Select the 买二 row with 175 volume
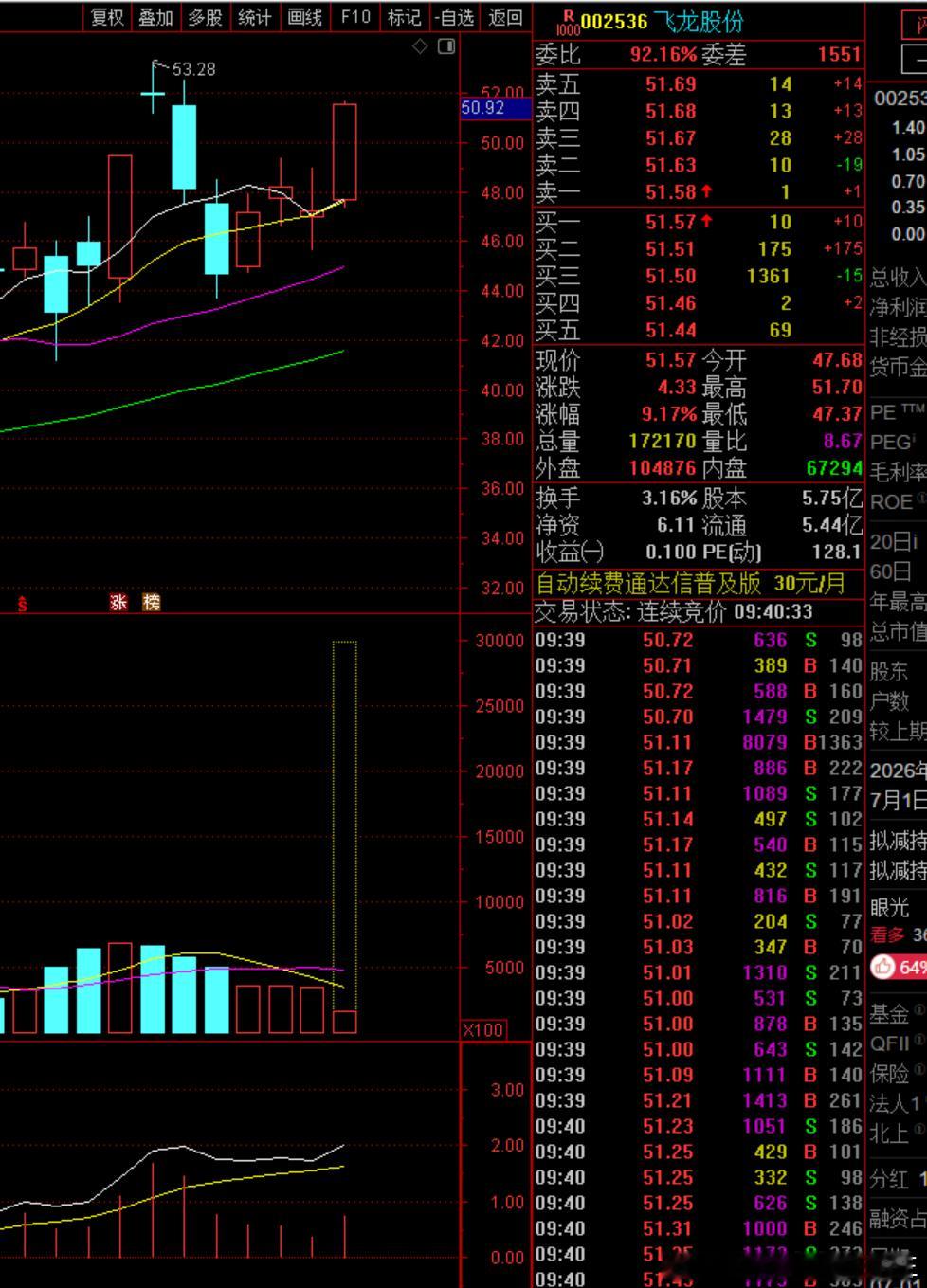 click(700, 249)
